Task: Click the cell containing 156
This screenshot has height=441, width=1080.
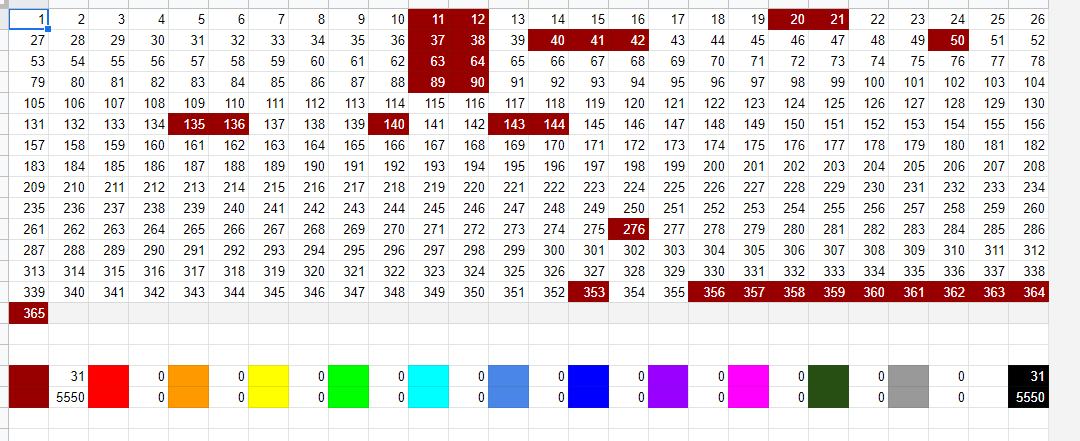Action: point(1028,125)
